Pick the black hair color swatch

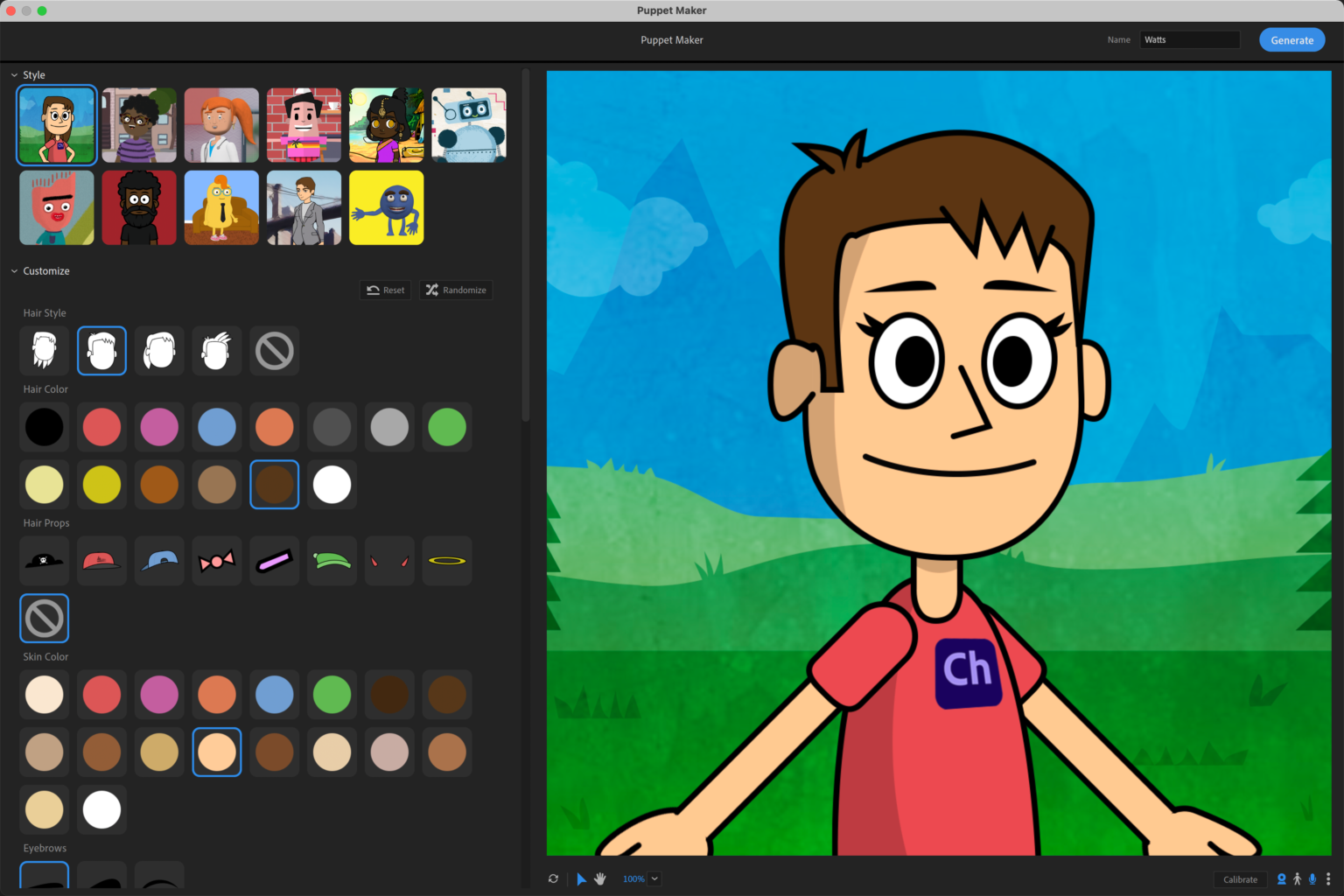(x=45, y=427)
